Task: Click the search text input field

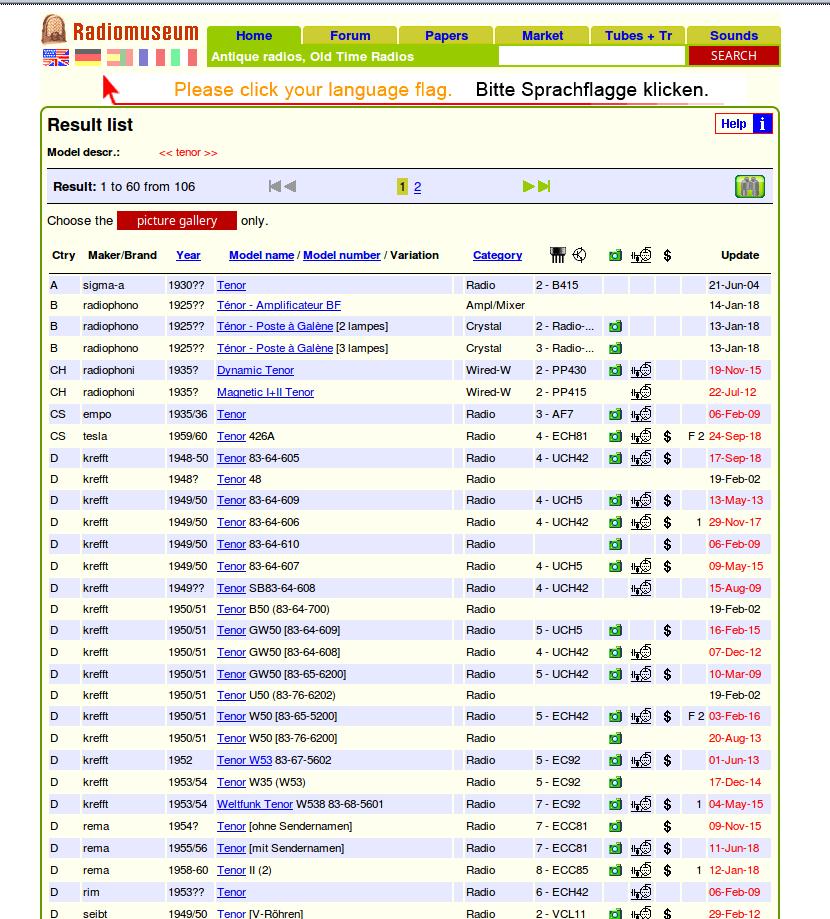Action: (x=591, y=56)
